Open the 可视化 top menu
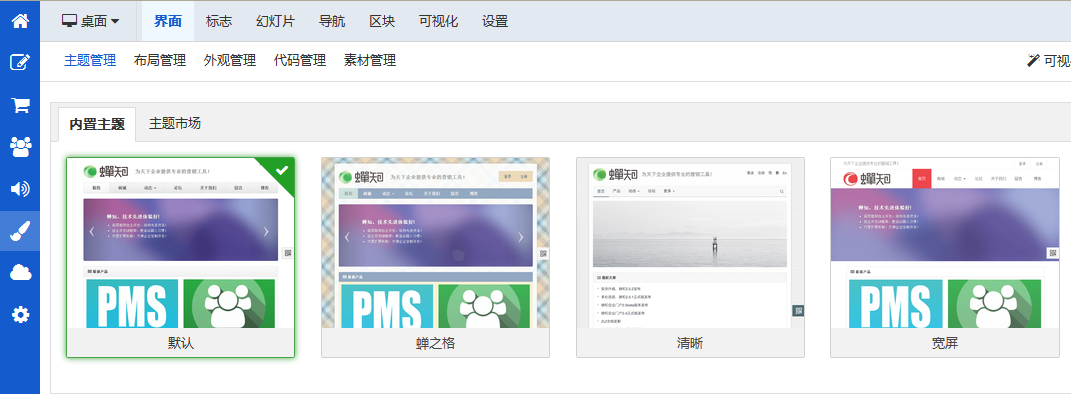This screenshot has height=394, width=1071. tap(438, 21)
